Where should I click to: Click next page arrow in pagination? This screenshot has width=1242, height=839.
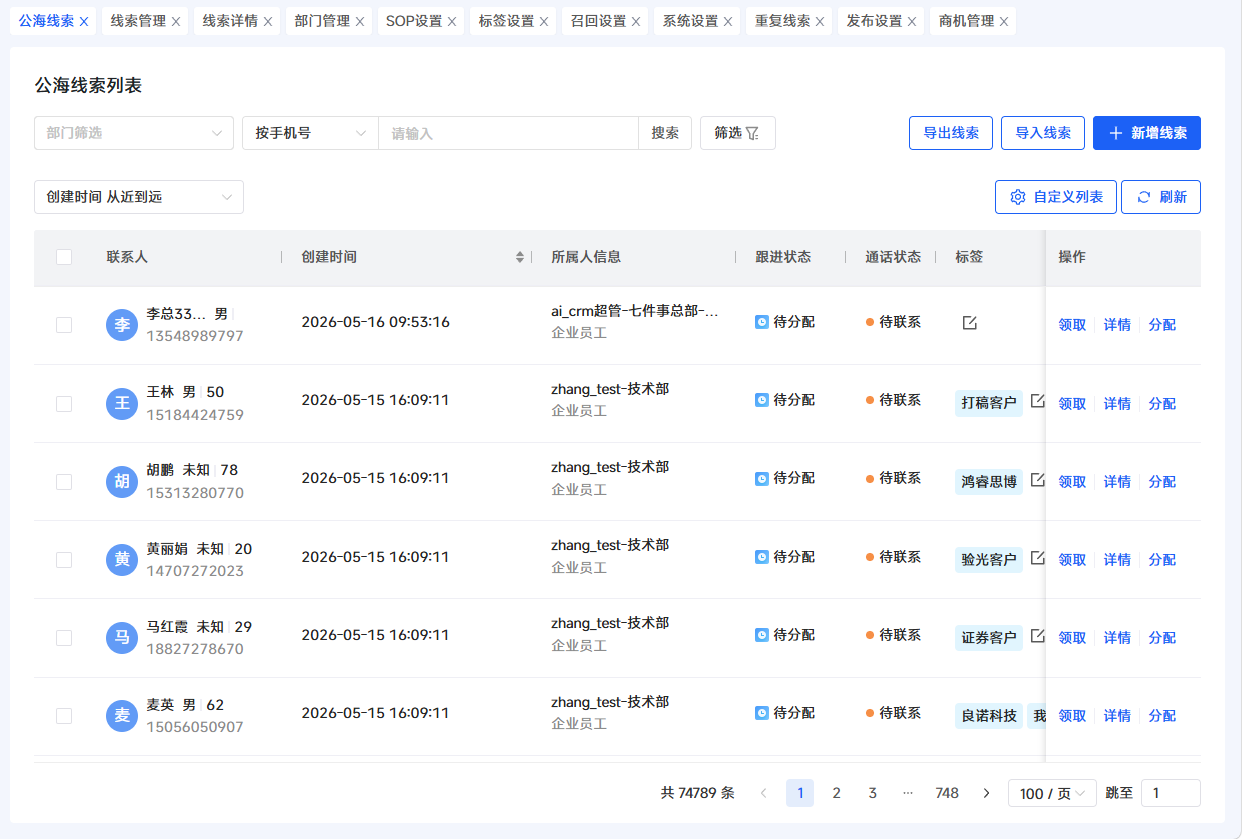[x=986, y=793]
